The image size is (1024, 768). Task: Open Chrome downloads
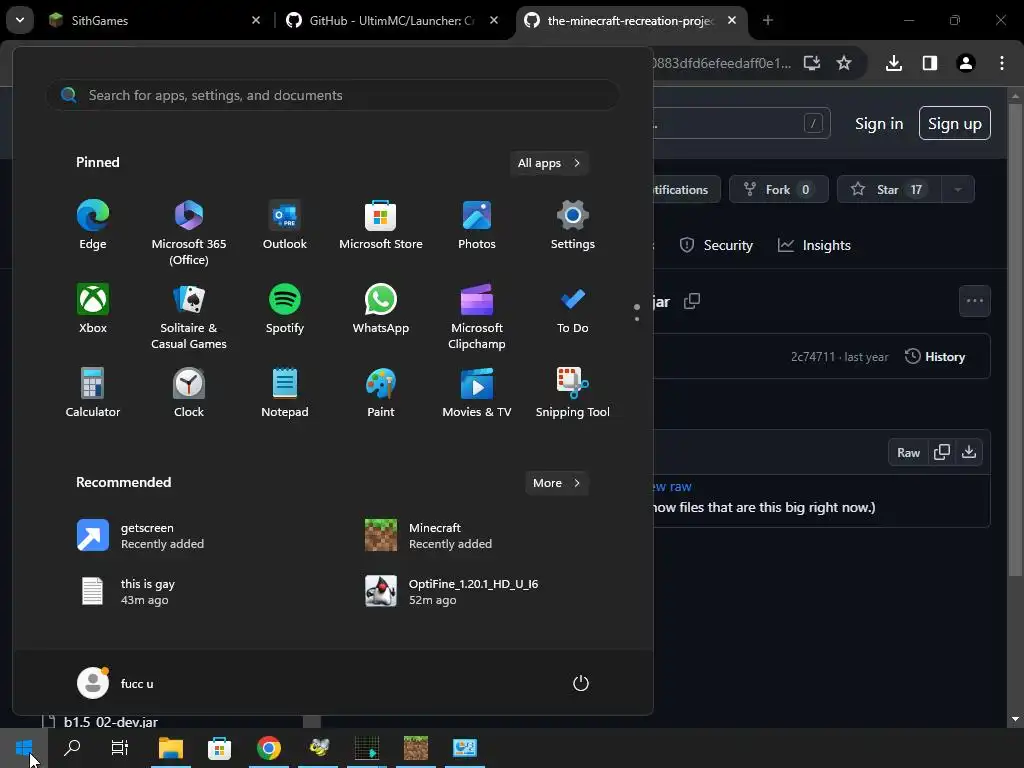coord(894,63)
